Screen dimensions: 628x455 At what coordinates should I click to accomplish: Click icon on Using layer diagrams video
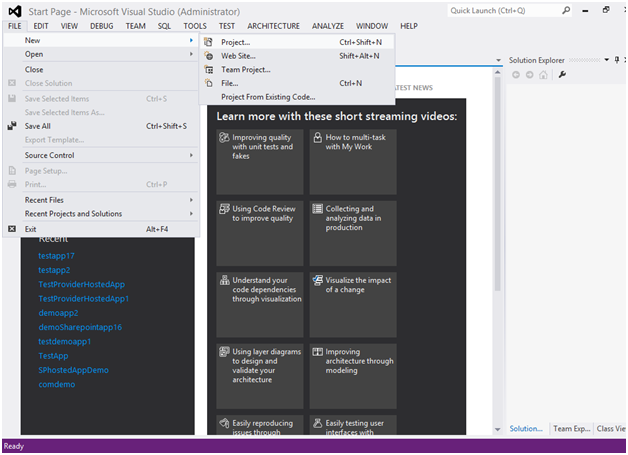(224, 352)
